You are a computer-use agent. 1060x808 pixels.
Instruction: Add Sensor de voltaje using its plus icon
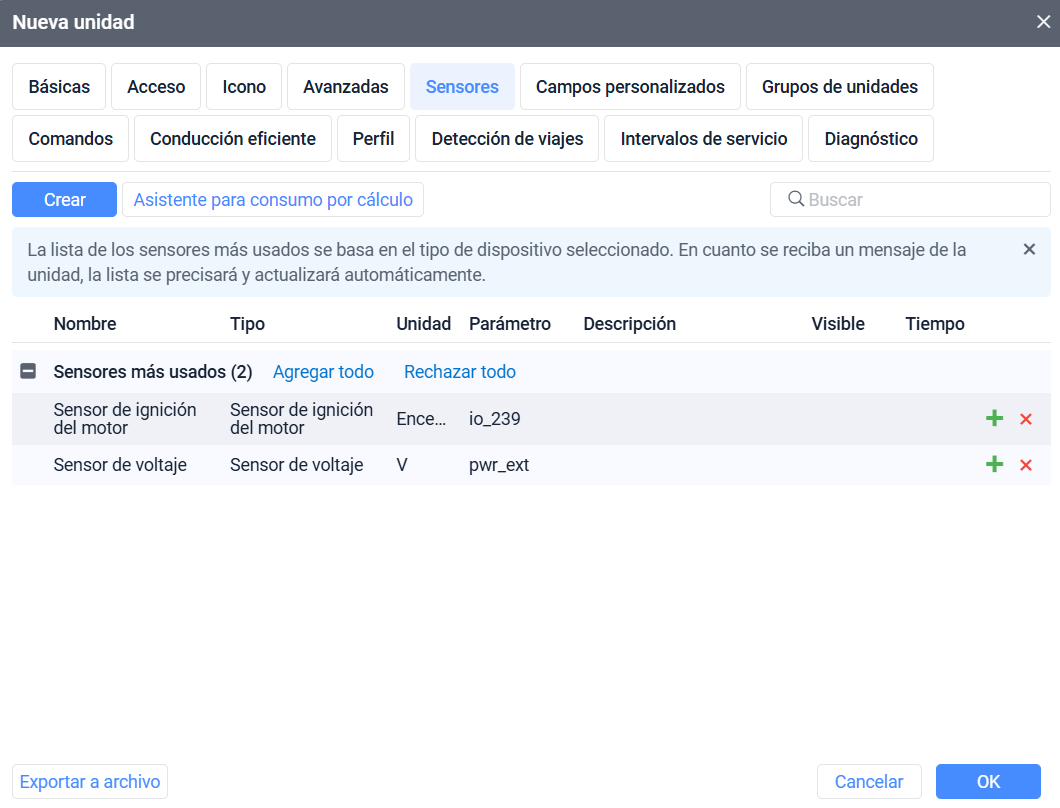point(994,464)
